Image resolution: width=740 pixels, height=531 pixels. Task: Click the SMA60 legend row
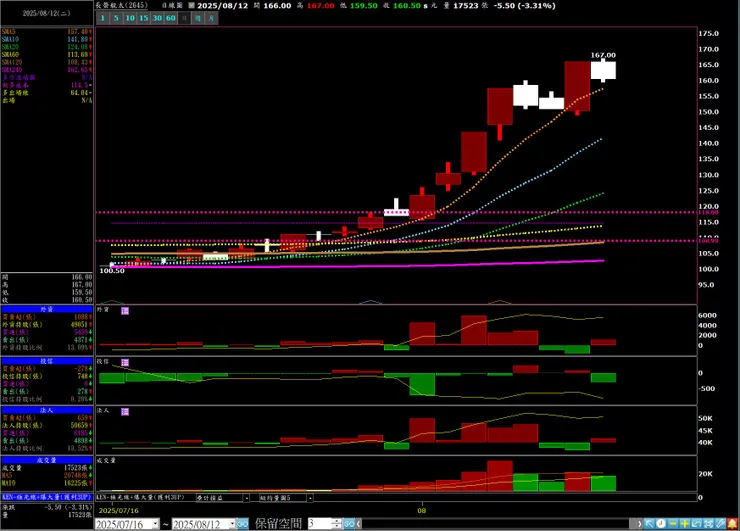[x=47, y=55]
